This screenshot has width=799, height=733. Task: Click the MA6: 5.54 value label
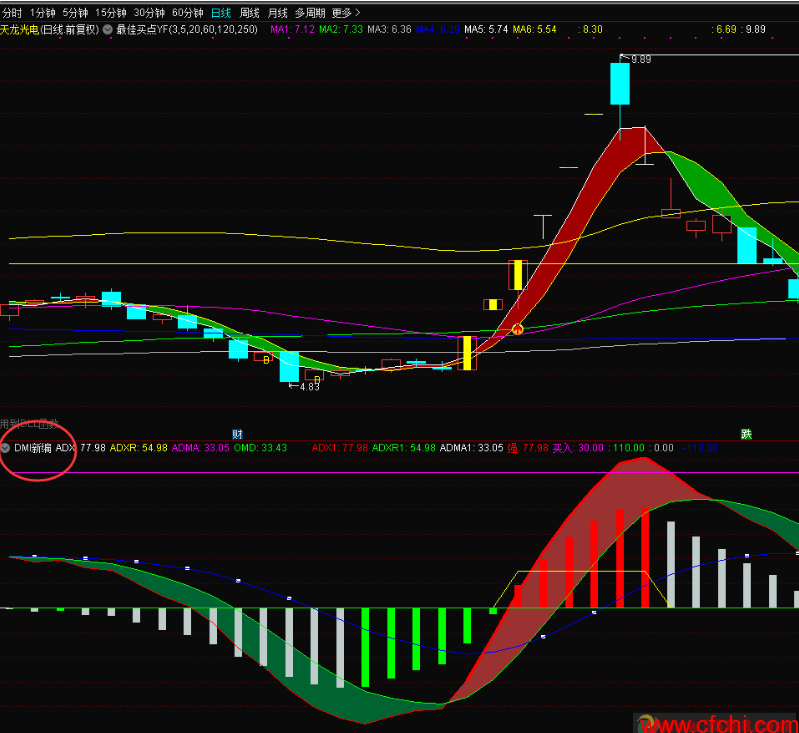click(535, 30)
